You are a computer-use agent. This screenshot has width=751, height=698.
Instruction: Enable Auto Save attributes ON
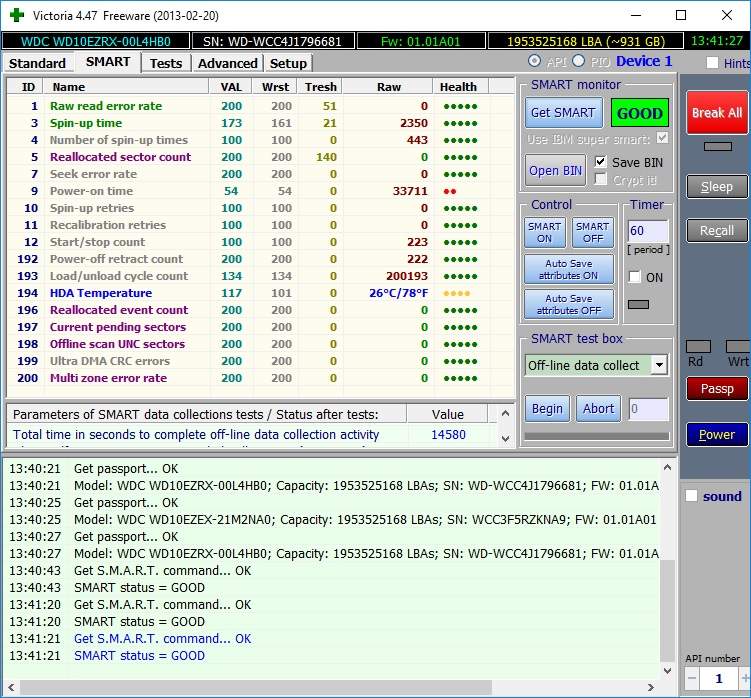[569, 269]
